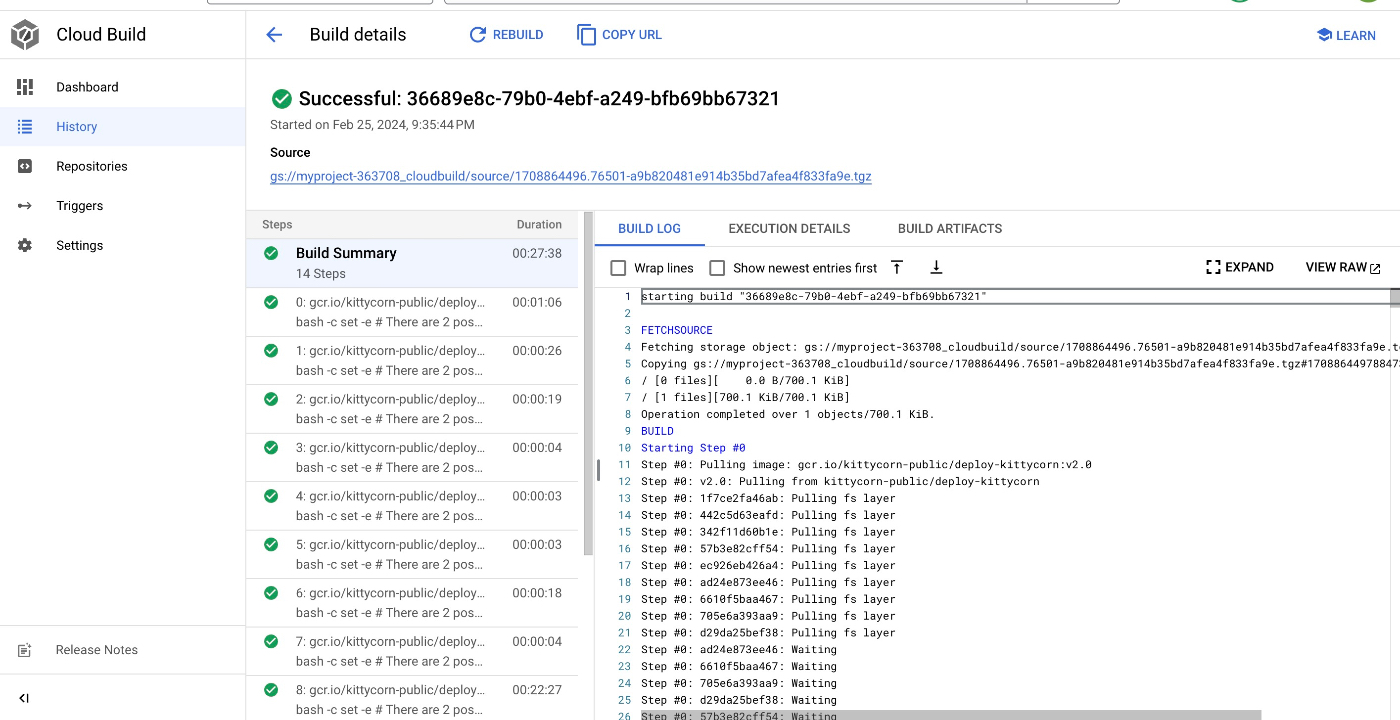Select the Build Summary step row
The image size is (1400, 720).
[412, 263]
